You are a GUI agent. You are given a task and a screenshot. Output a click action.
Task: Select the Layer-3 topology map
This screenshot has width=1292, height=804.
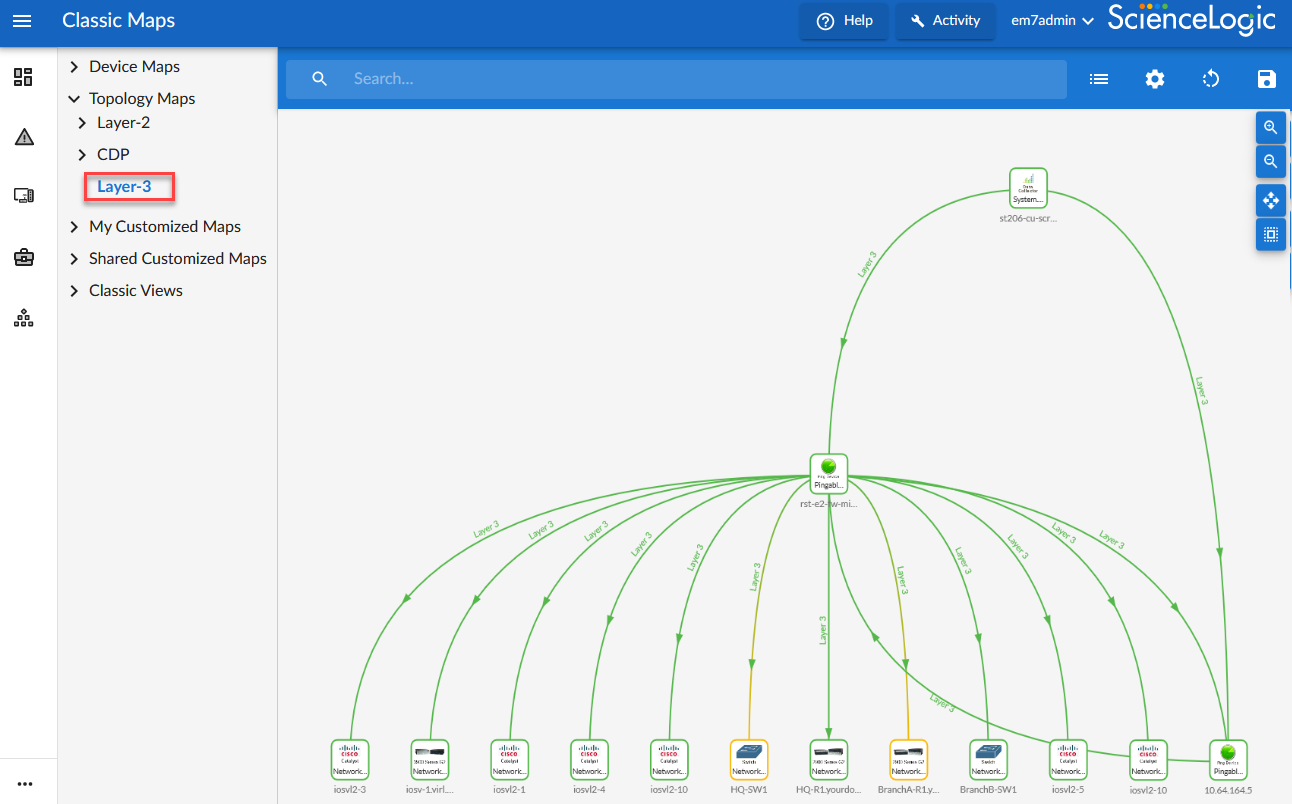124,187
